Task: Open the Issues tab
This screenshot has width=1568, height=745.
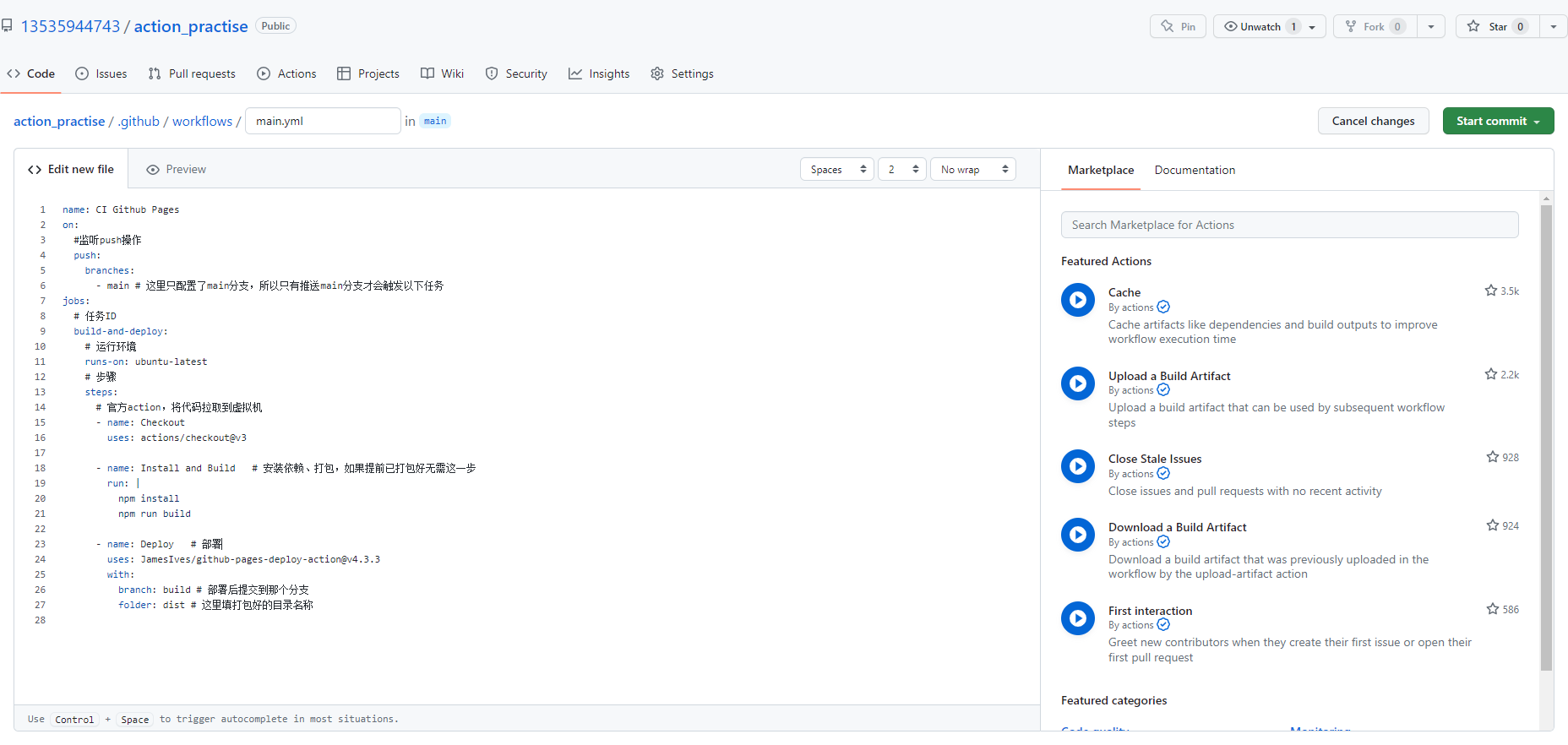Action: [101, 73]
